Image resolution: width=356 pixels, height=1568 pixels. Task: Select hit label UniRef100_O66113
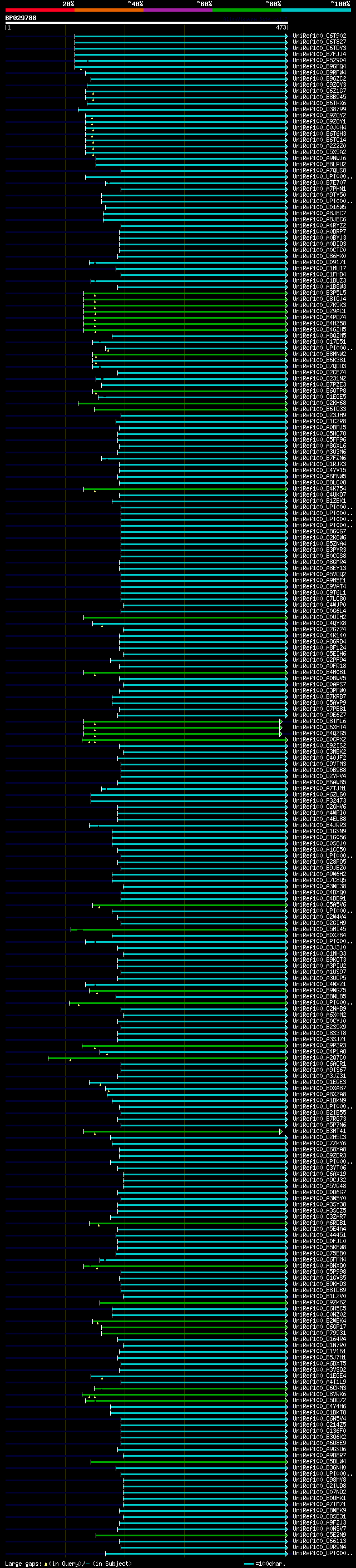319,1541
